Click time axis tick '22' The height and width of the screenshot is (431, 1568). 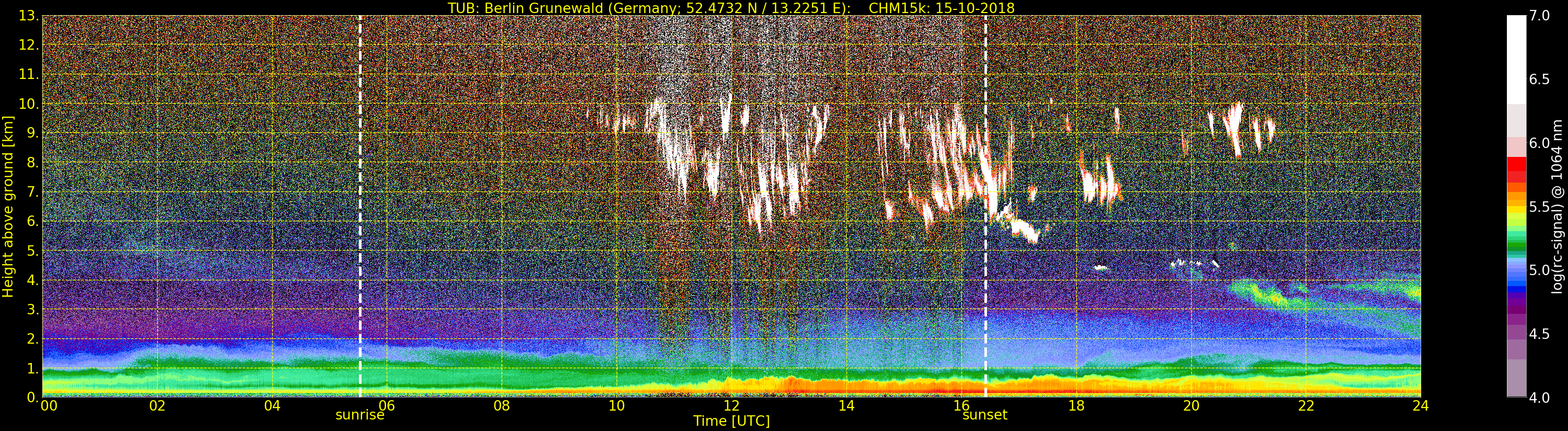1306,405
